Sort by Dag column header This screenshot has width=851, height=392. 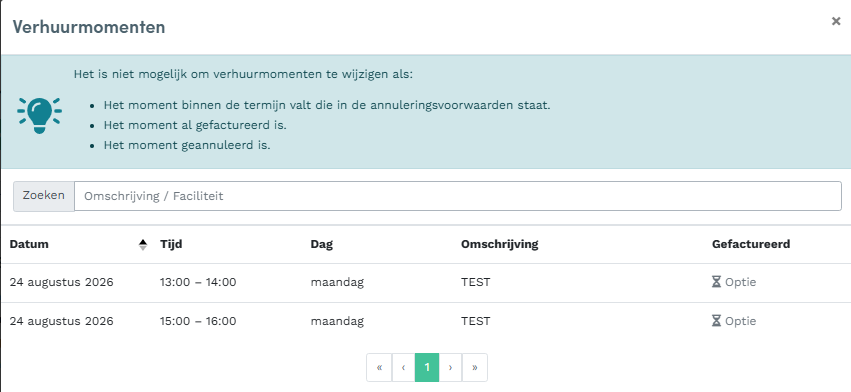[x=321, y=244]
